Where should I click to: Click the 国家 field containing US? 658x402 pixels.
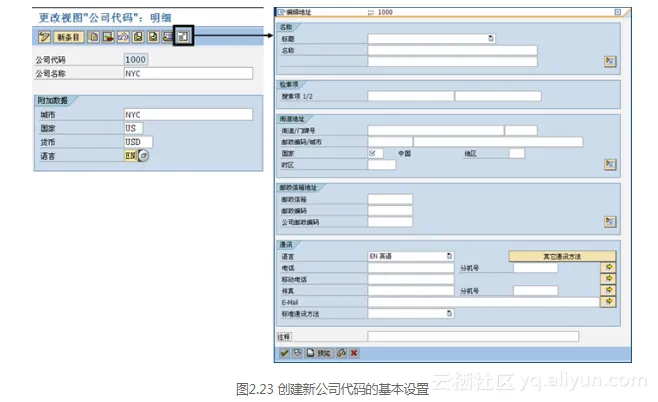click(x=133, y=128)
